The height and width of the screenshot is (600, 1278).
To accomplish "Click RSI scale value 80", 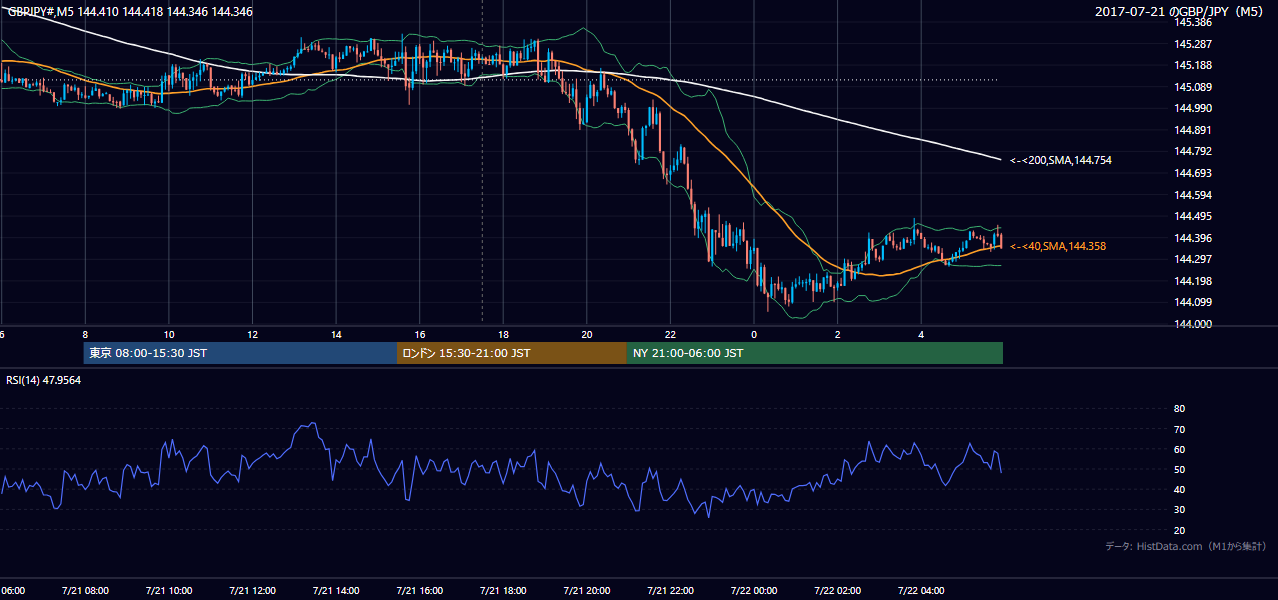I will (x=1179, y=409).
